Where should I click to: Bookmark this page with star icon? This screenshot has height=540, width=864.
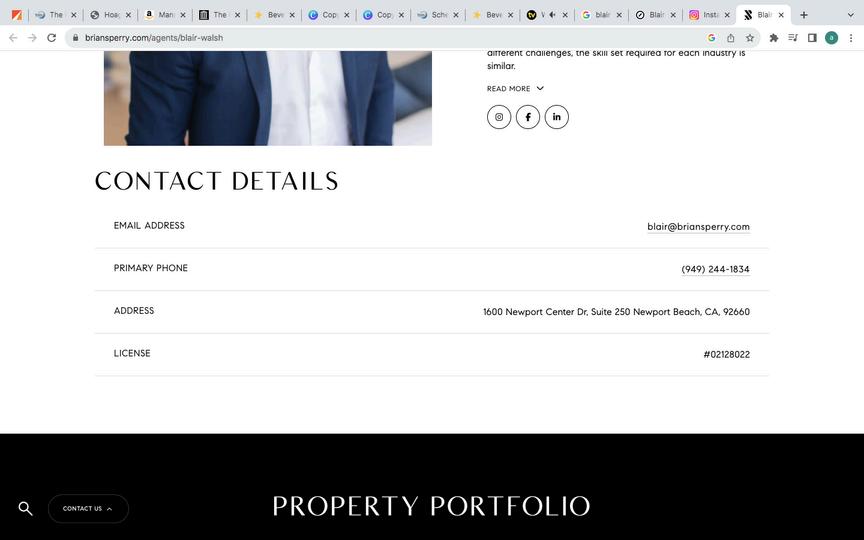(749, 38)
